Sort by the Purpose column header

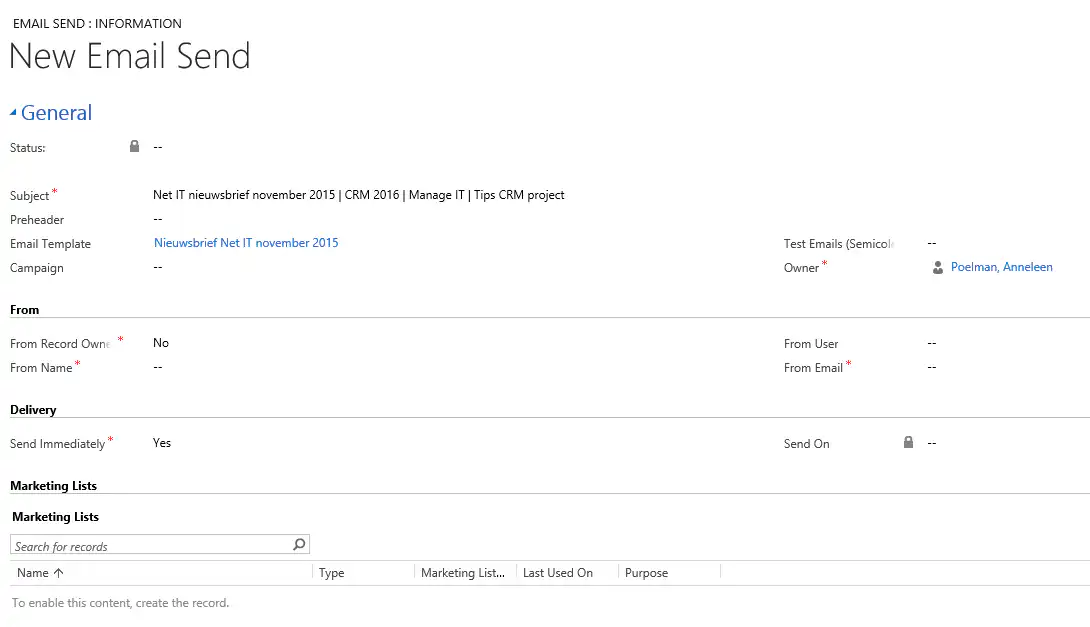point(646,573)
